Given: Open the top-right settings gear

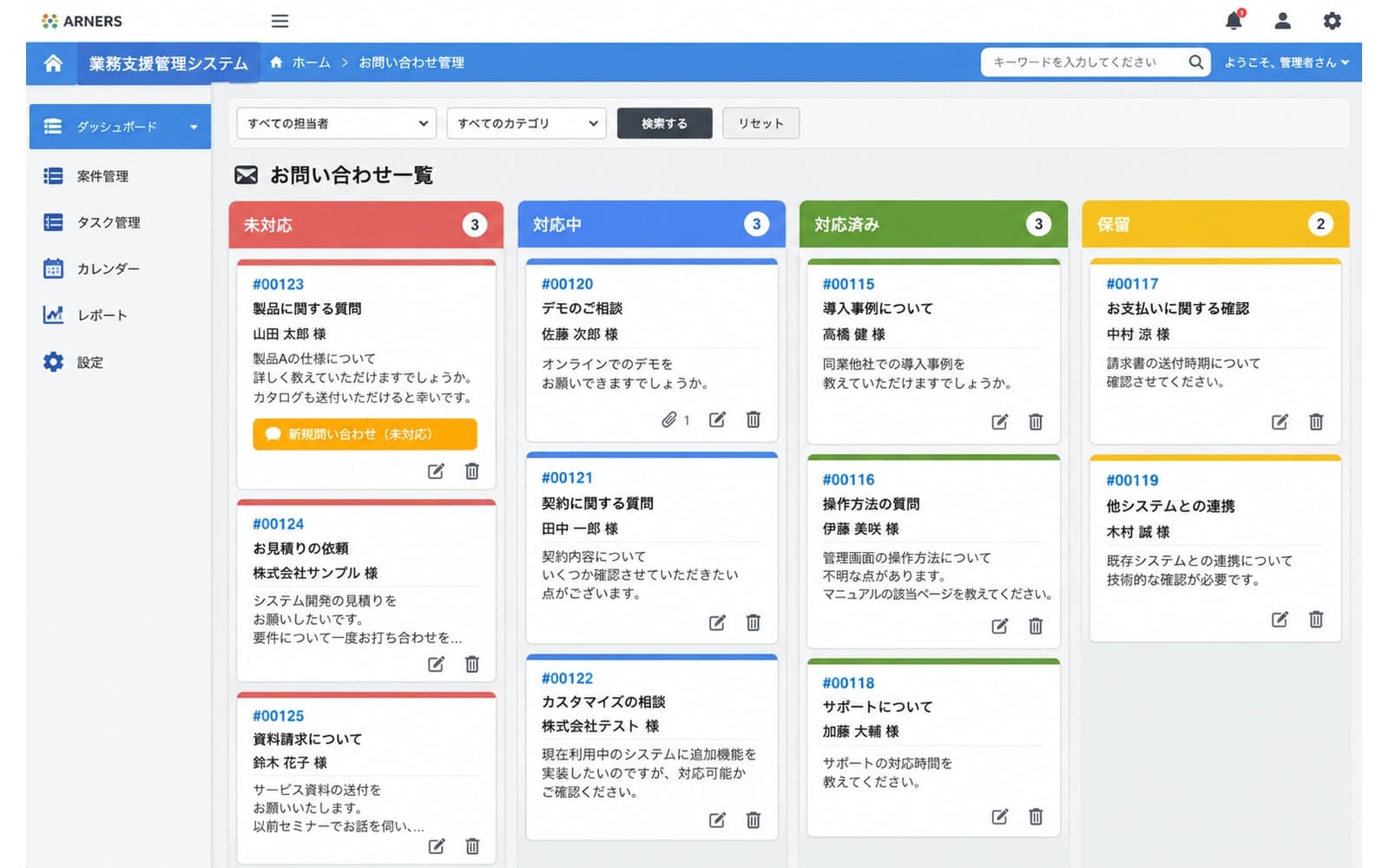Looking at the screenshot, I should pyautogui.click(x=1332, y=21).
